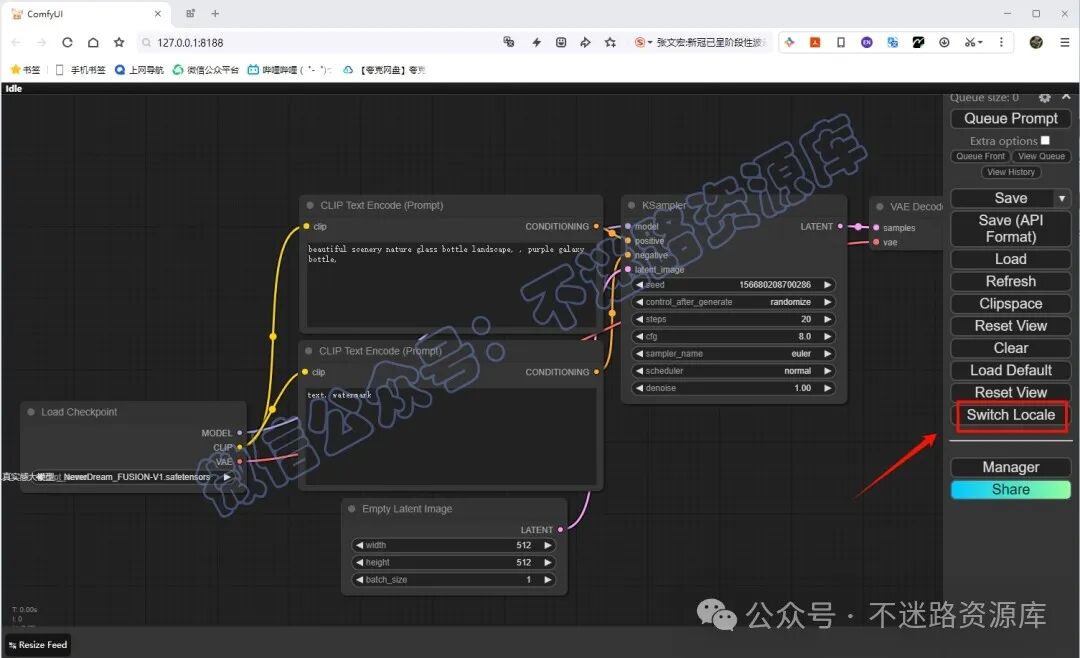1080x658 pixels.
Task: Open View Queue list
Action: pyautogui.click(x=1041, y=156)
